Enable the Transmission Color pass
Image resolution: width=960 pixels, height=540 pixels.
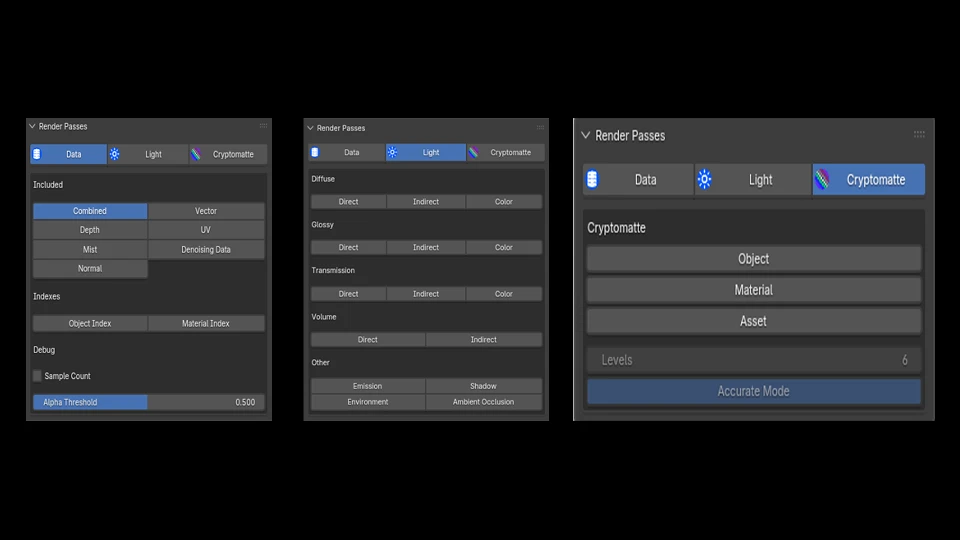click(x=504, y=294)
